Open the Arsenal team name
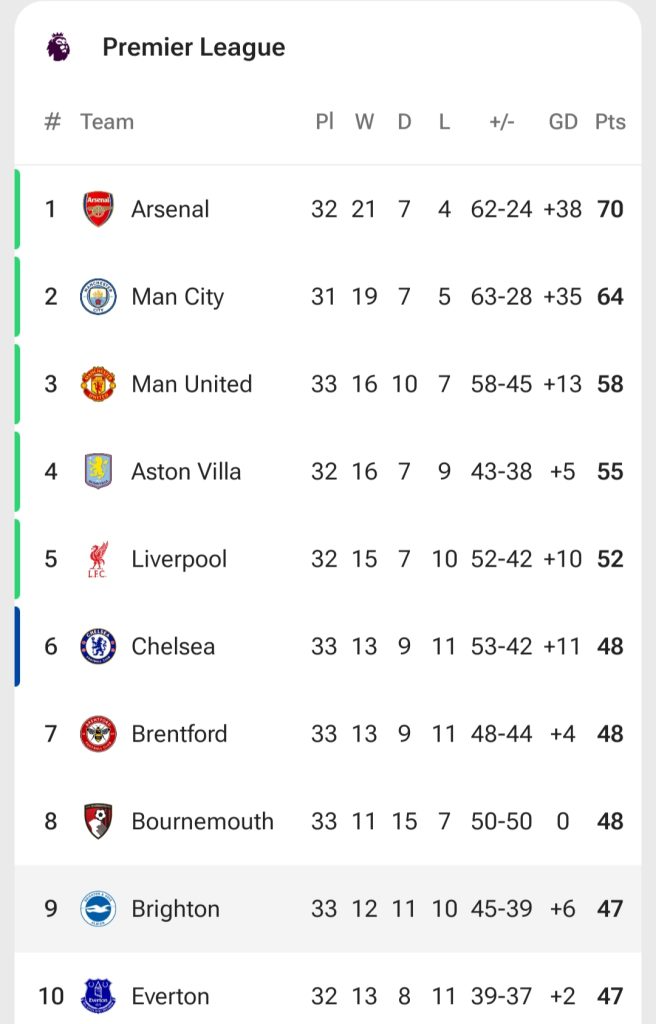This screenshot has height=1024, width=656. point(170,209)
